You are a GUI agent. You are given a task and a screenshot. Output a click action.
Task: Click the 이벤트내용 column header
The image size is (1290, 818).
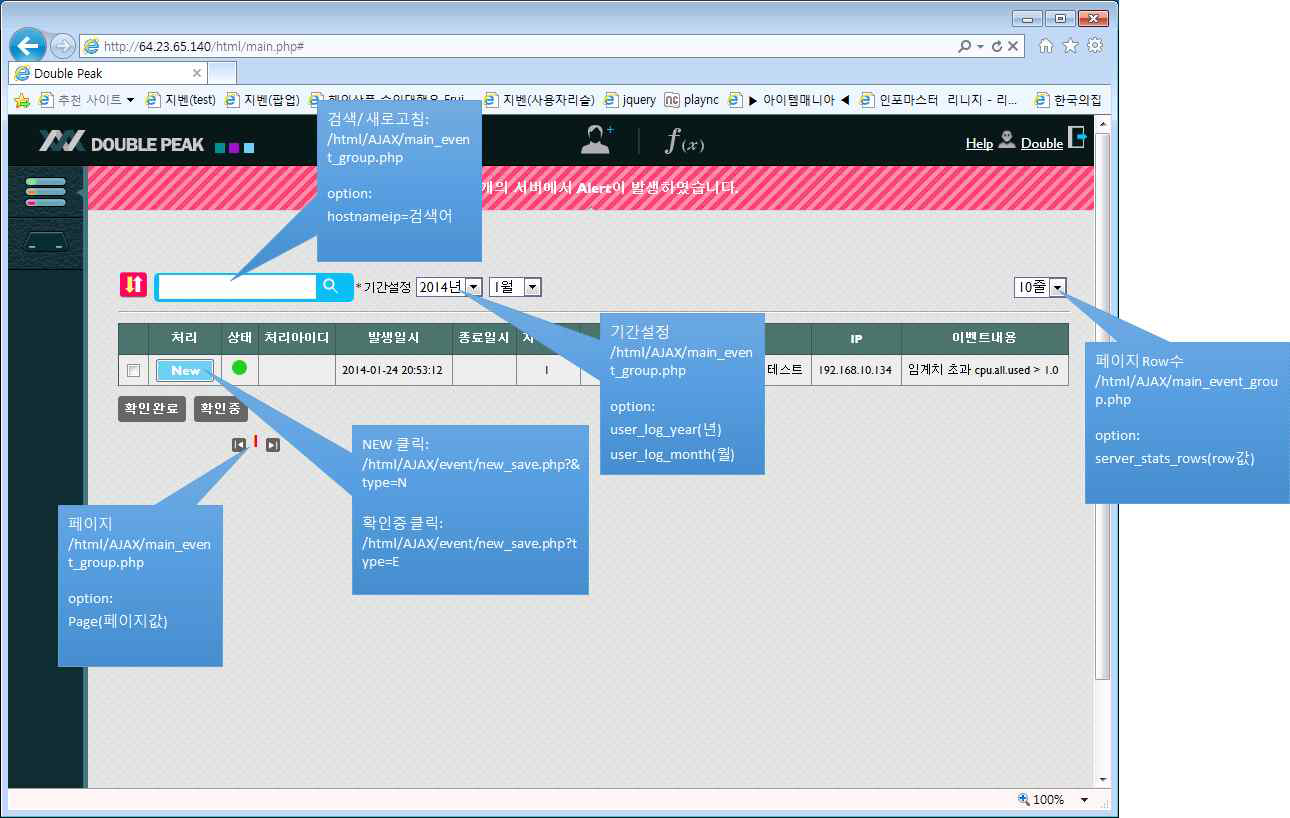pyautogui.click(x=985, y=338)
